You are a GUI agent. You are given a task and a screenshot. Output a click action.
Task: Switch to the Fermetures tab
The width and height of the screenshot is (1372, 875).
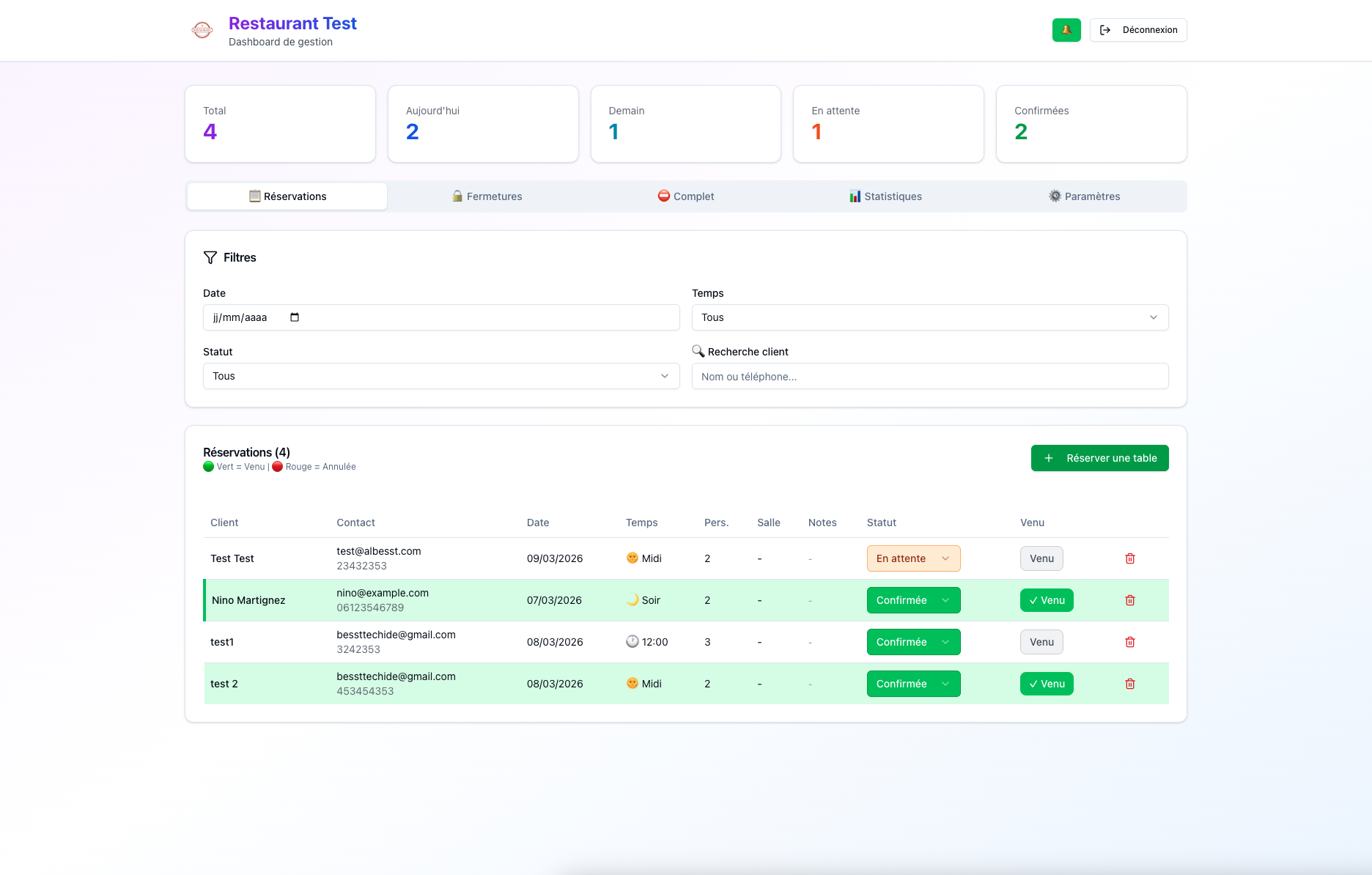pos(487,196)
